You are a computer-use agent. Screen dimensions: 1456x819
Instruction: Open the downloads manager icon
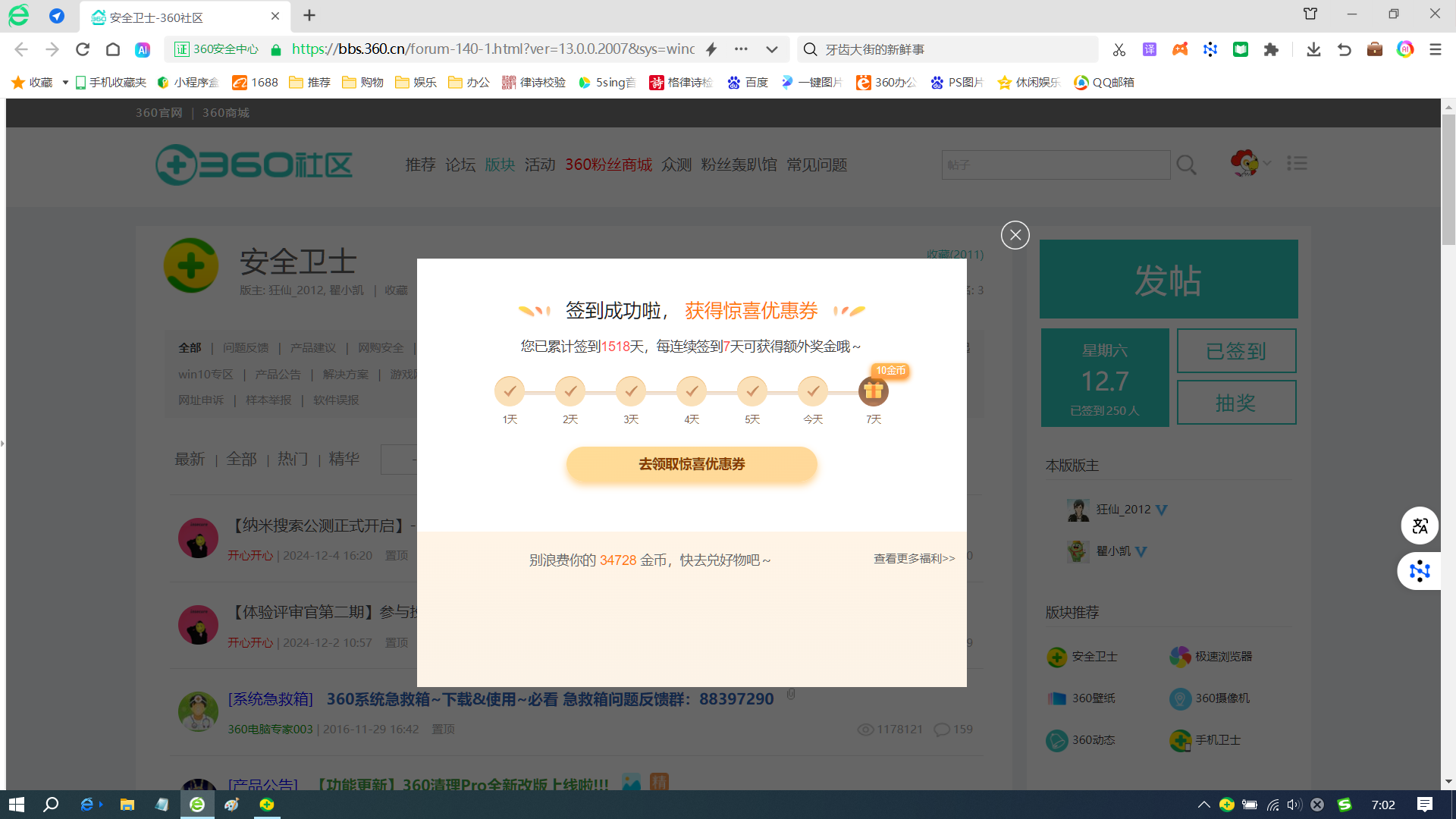[x=1313, y=49]
